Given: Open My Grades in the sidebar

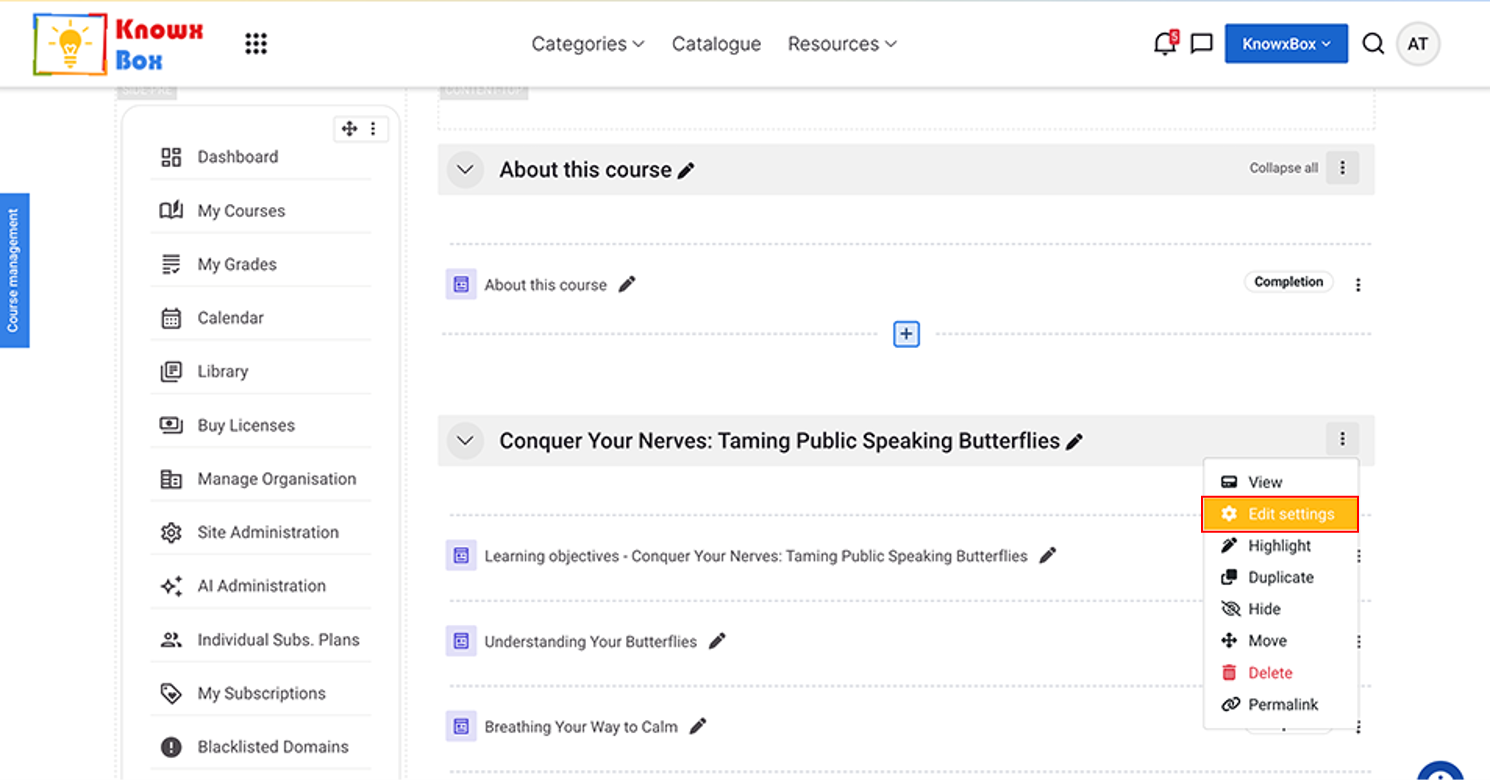Looking at the screenshot, I should (x=261, y=265).
